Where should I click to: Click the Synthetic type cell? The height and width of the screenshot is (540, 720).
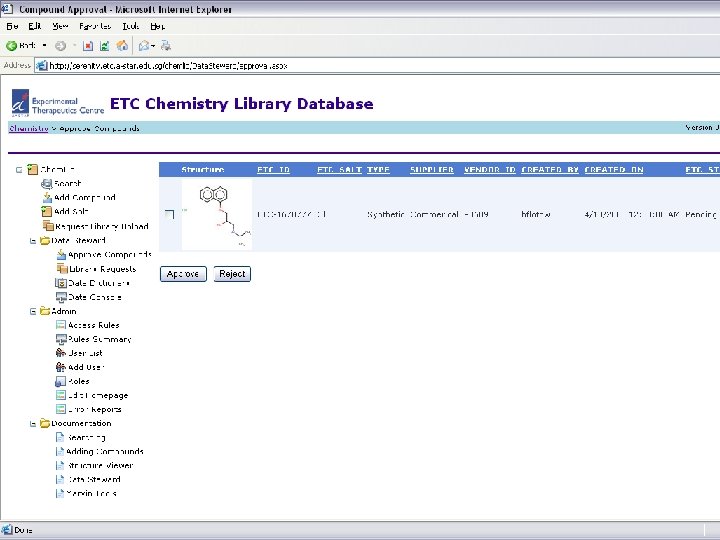pos(386,214)
